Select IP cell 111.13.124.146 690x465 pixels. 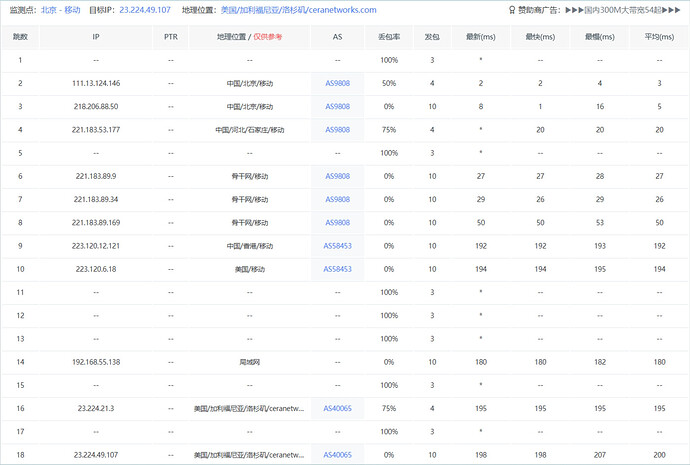click(x=96, y=83)
